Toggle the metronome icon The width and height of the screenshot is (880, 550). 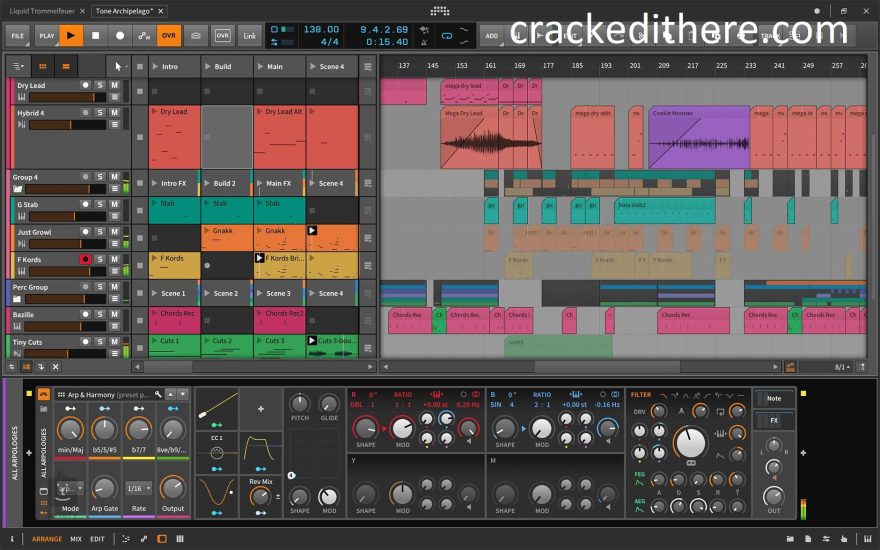424,42
